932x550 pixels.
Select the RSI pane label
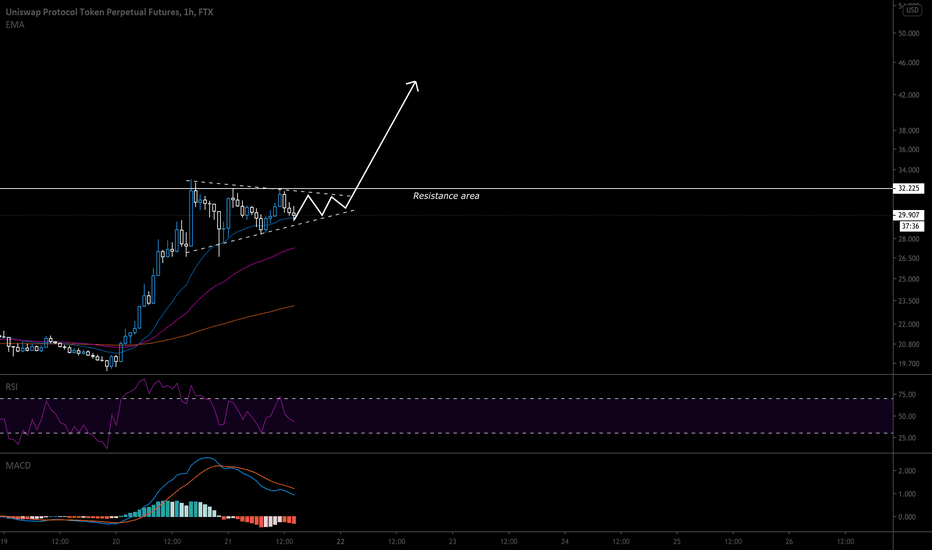click(11, 386)
